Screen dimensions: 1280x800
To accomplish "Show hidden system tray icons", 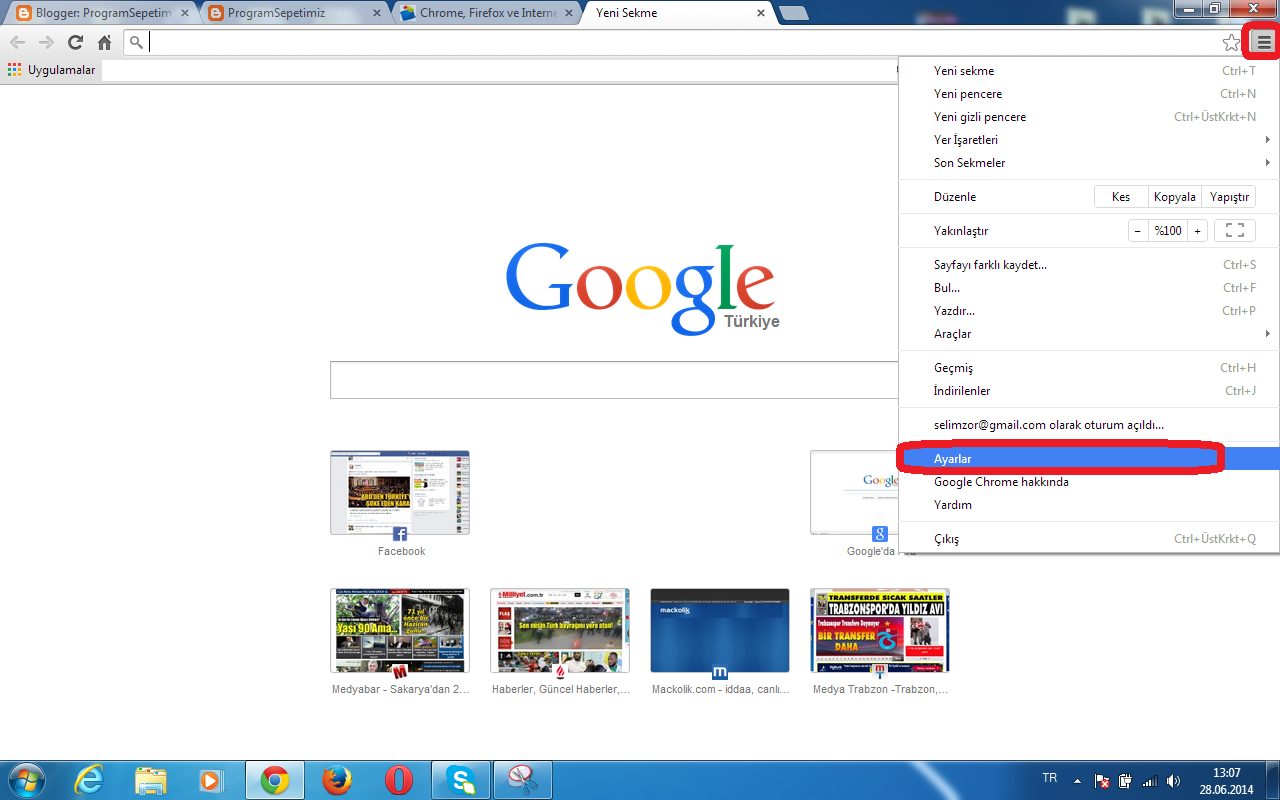I will tap(1077, 780).
